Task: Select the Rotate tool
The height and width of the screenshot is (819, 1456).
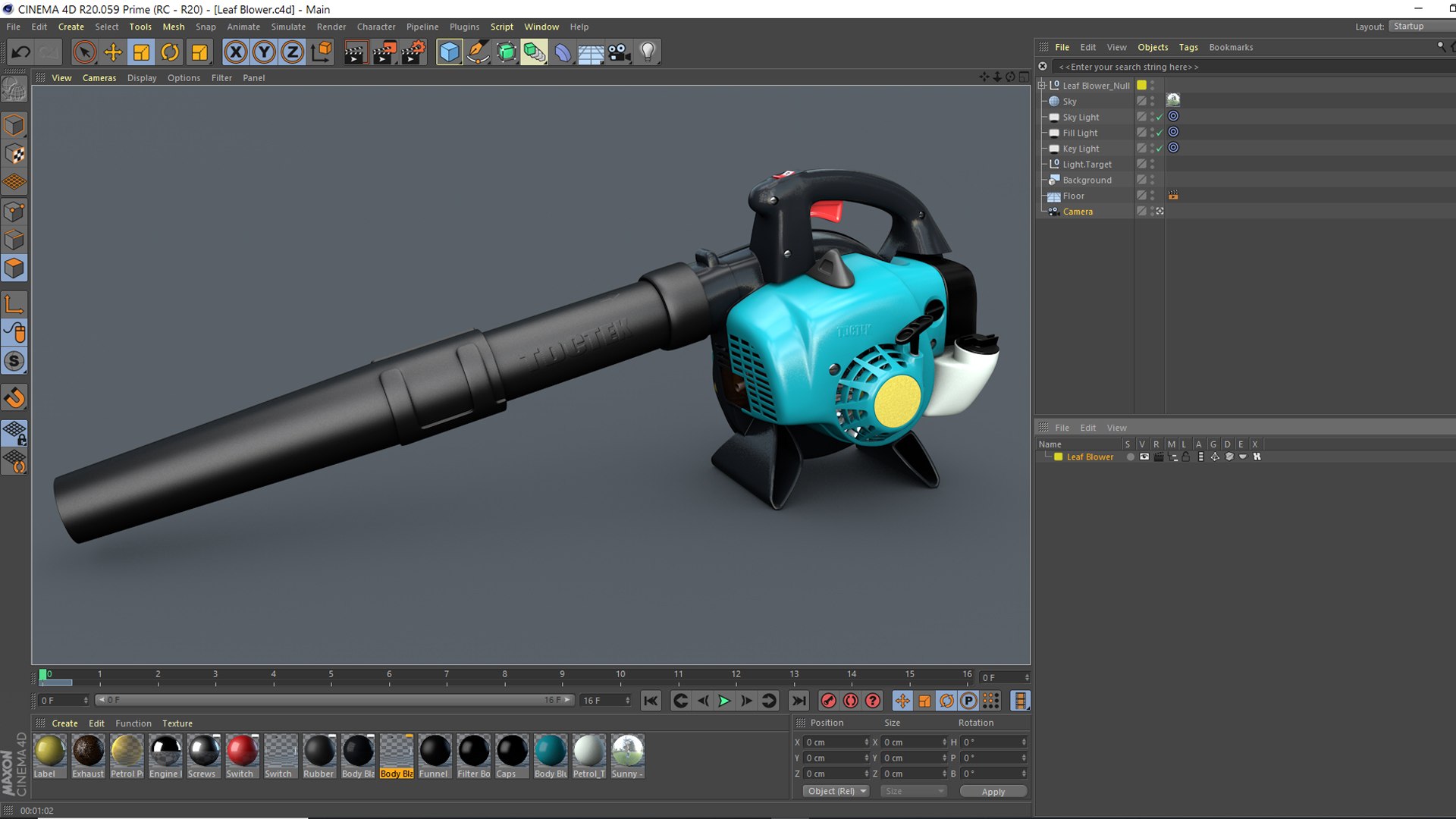Action: 170,52
